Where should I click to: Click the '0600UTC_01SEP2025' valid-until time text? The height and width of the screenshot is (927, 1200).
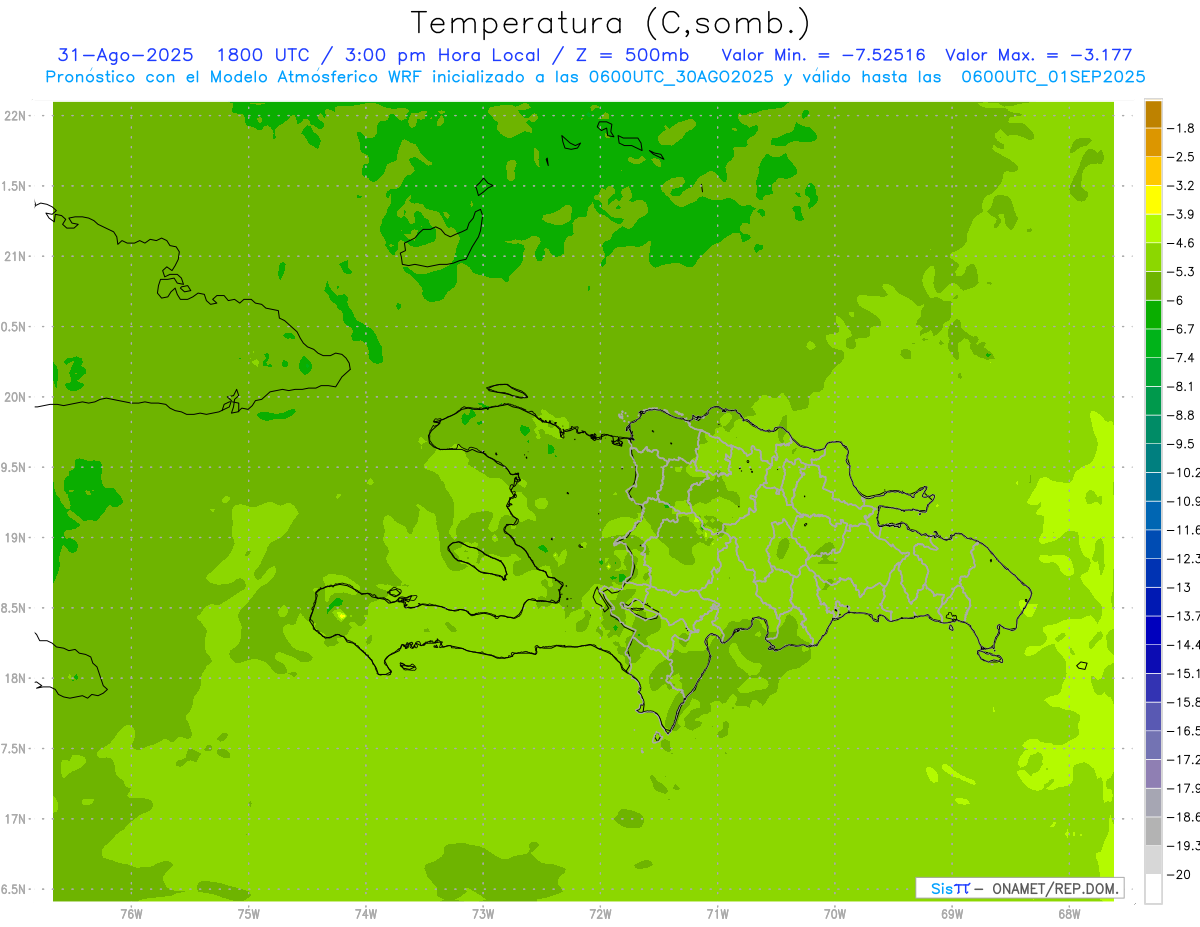point(1053,77)
